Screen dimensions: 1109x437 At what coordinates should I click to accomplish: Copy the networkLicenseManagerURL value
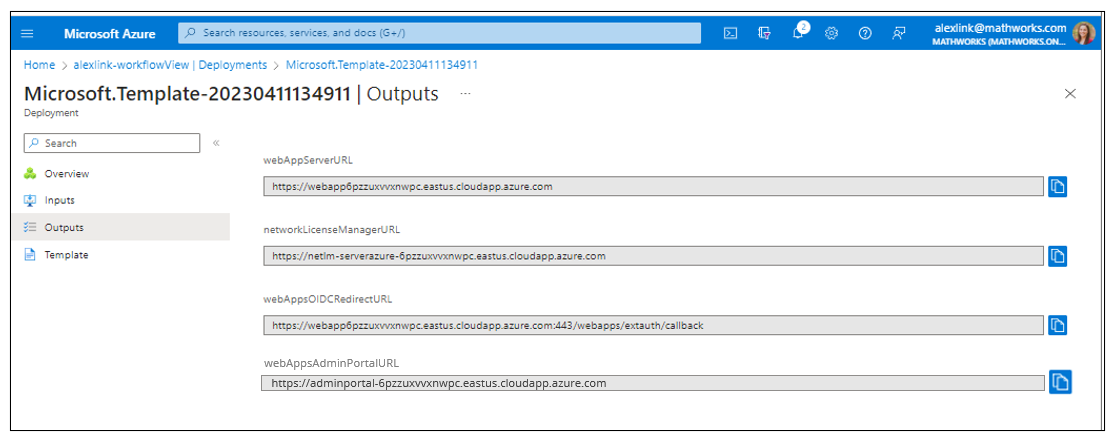coord(1057,256)
